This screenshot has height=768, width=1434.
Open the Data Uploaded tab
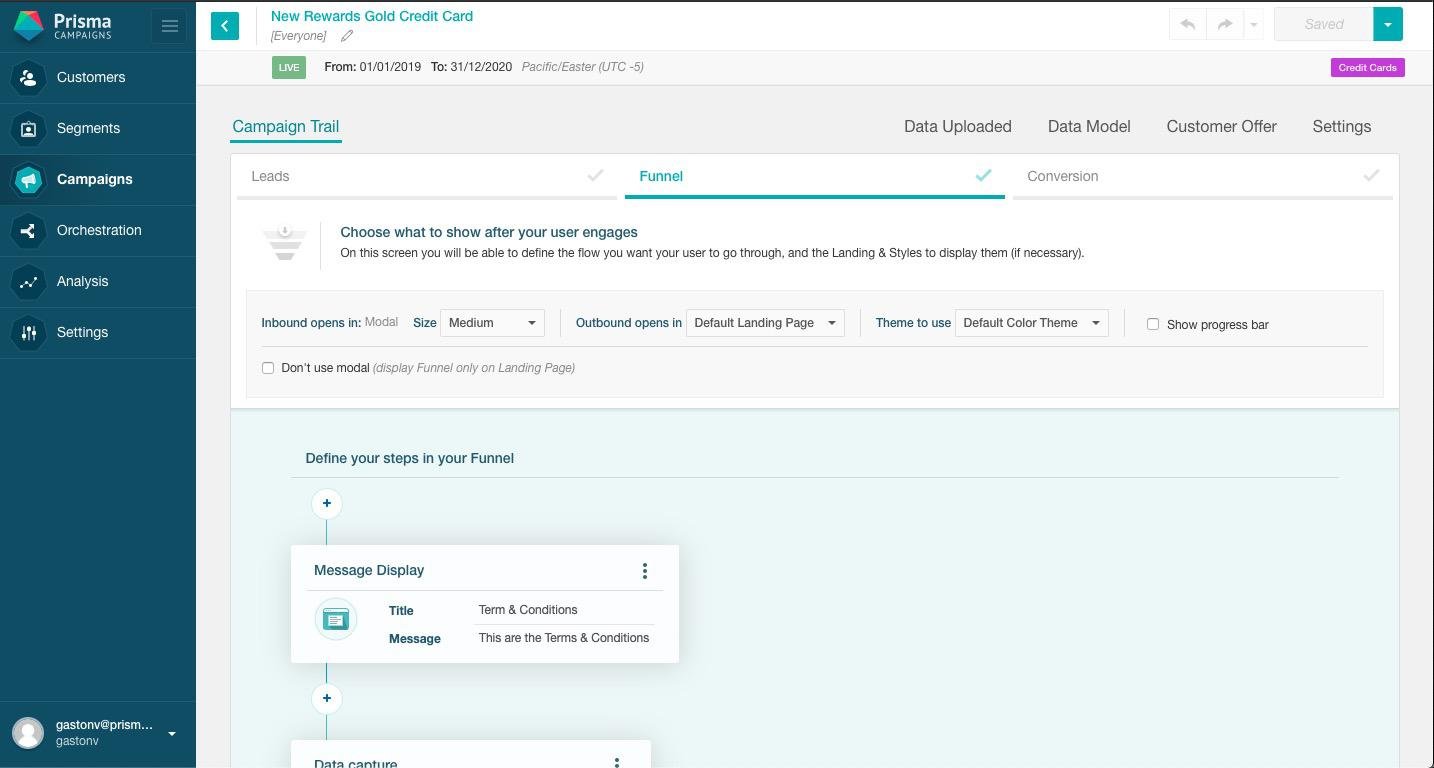pyautogui.click(x=958, y=126)
